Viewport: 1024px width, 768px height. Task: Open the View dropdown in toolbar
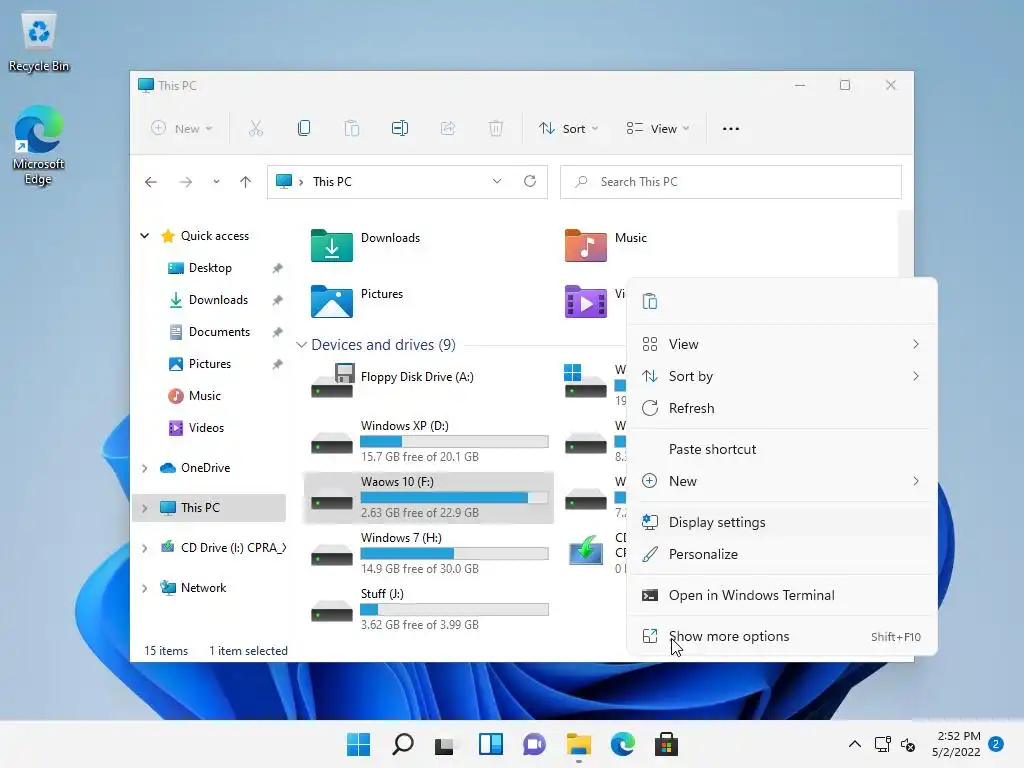coord(657,129)
